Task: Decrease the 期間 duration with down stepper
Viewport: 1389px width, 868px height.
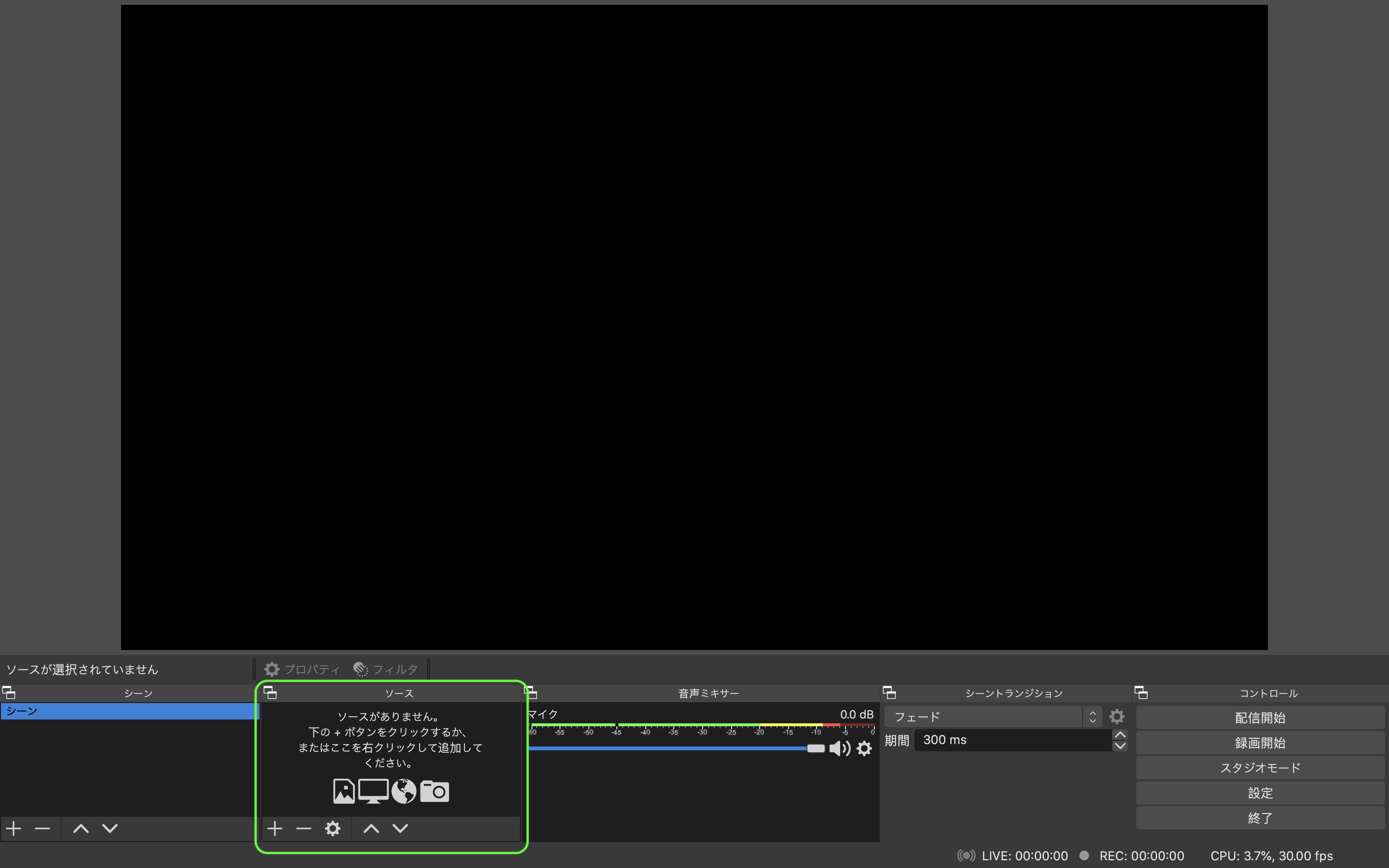Action: (x=1120, y=746)
